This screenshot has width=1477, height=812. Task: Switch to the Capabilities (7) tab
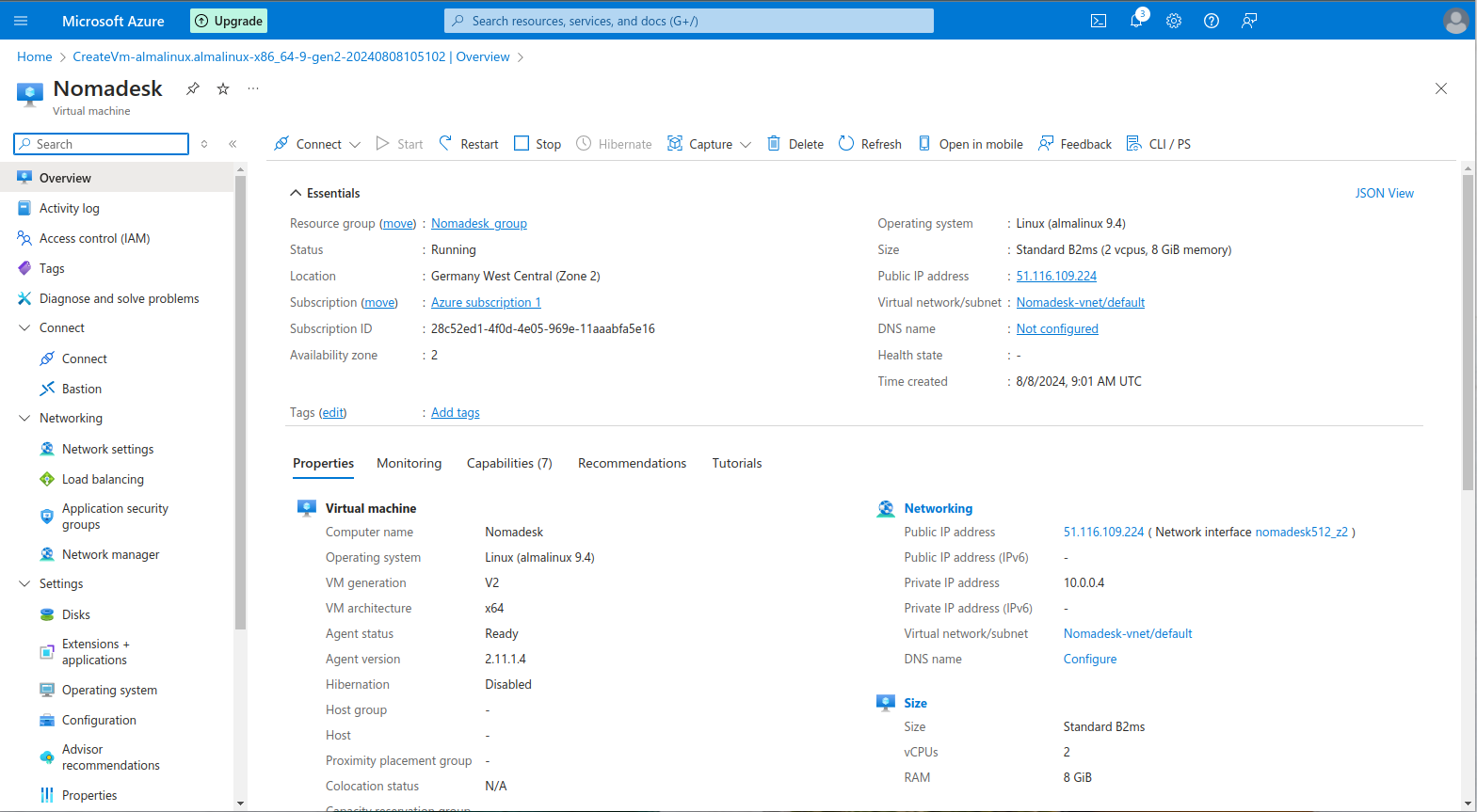tap(509, 463)
